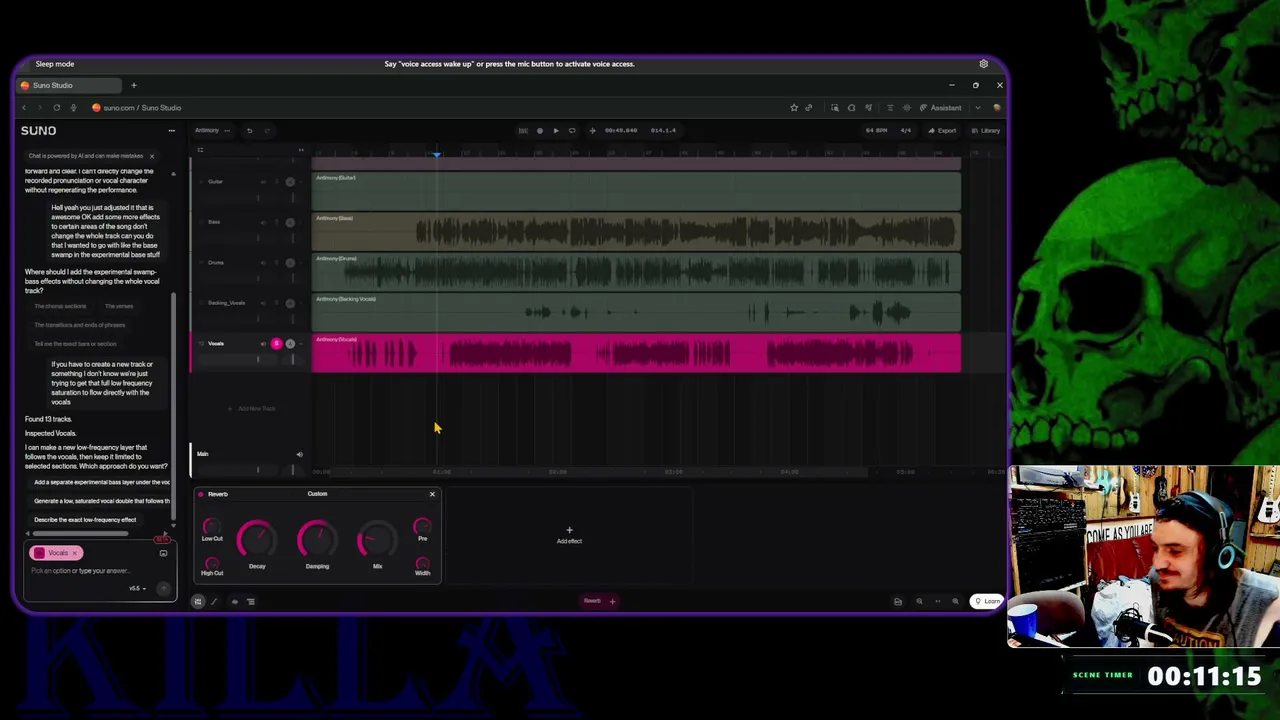Open the v5.5 model version dropdown
Screen dimensions: 1280x720
pyautogui.click(x=137, y=588)
